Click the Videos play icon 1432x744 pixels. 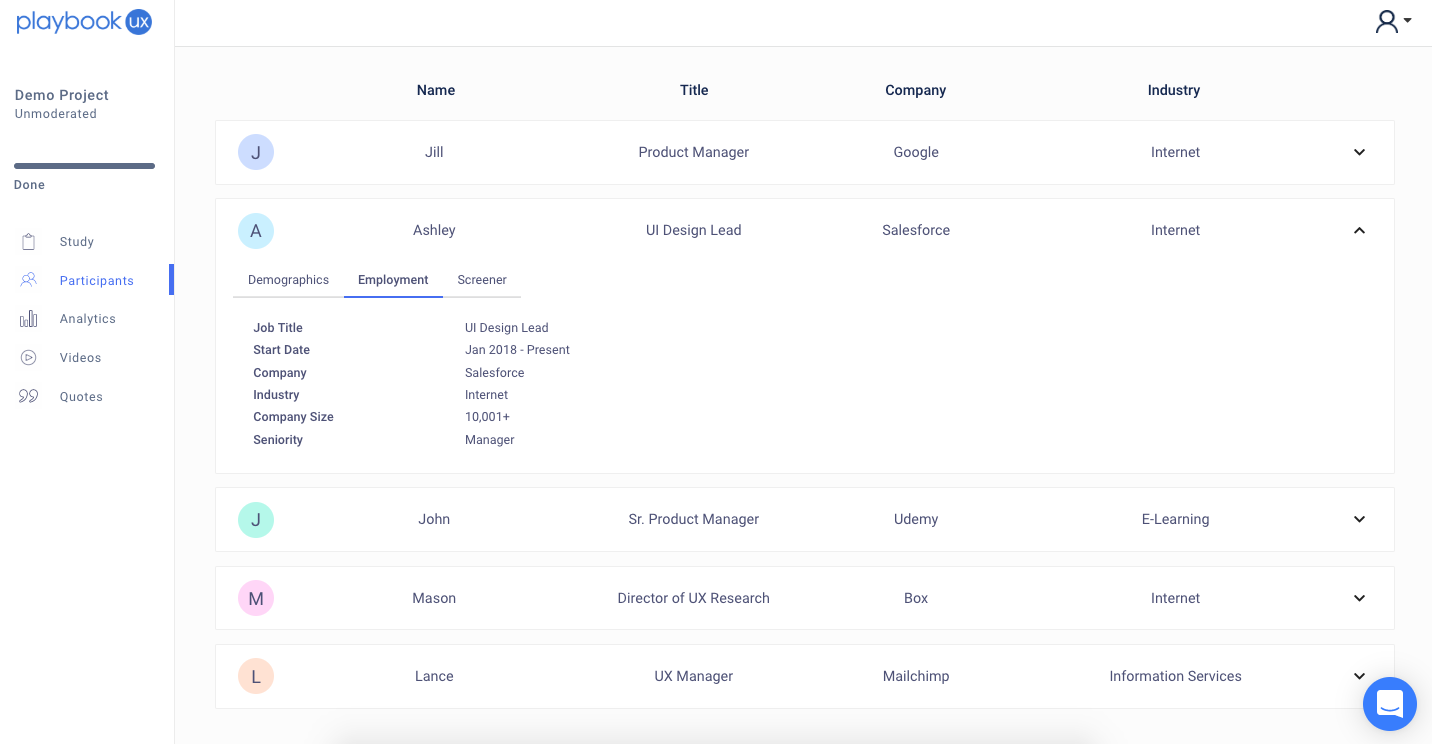[29, 357]
